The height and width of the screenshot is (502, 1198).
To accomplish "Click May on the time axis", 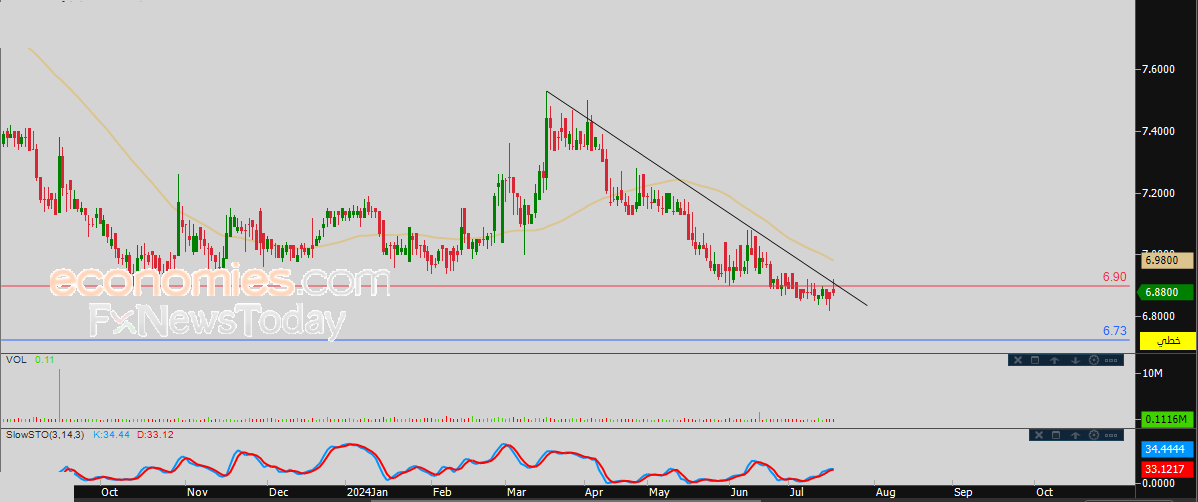I will pyautogui.click(x=657, y=493).
